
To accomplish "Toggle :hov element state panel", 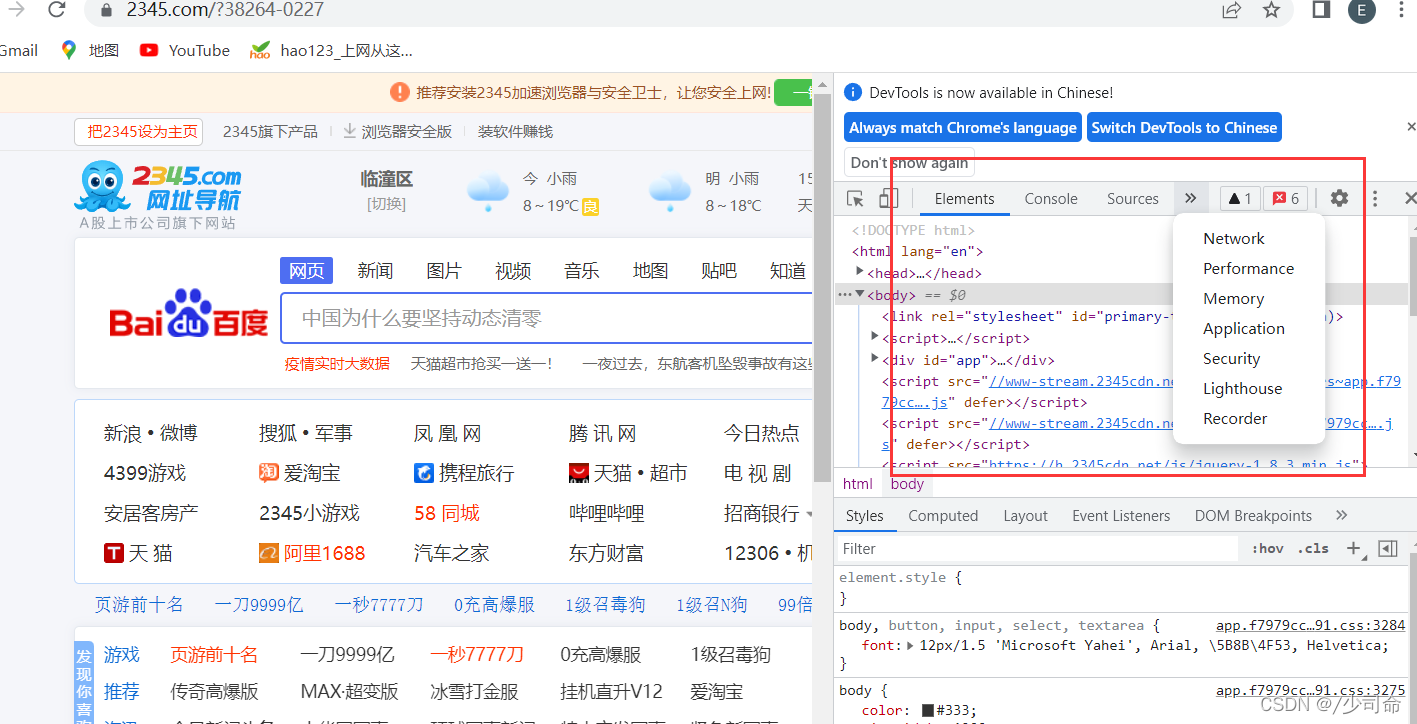I will (x=1268, y=548).
